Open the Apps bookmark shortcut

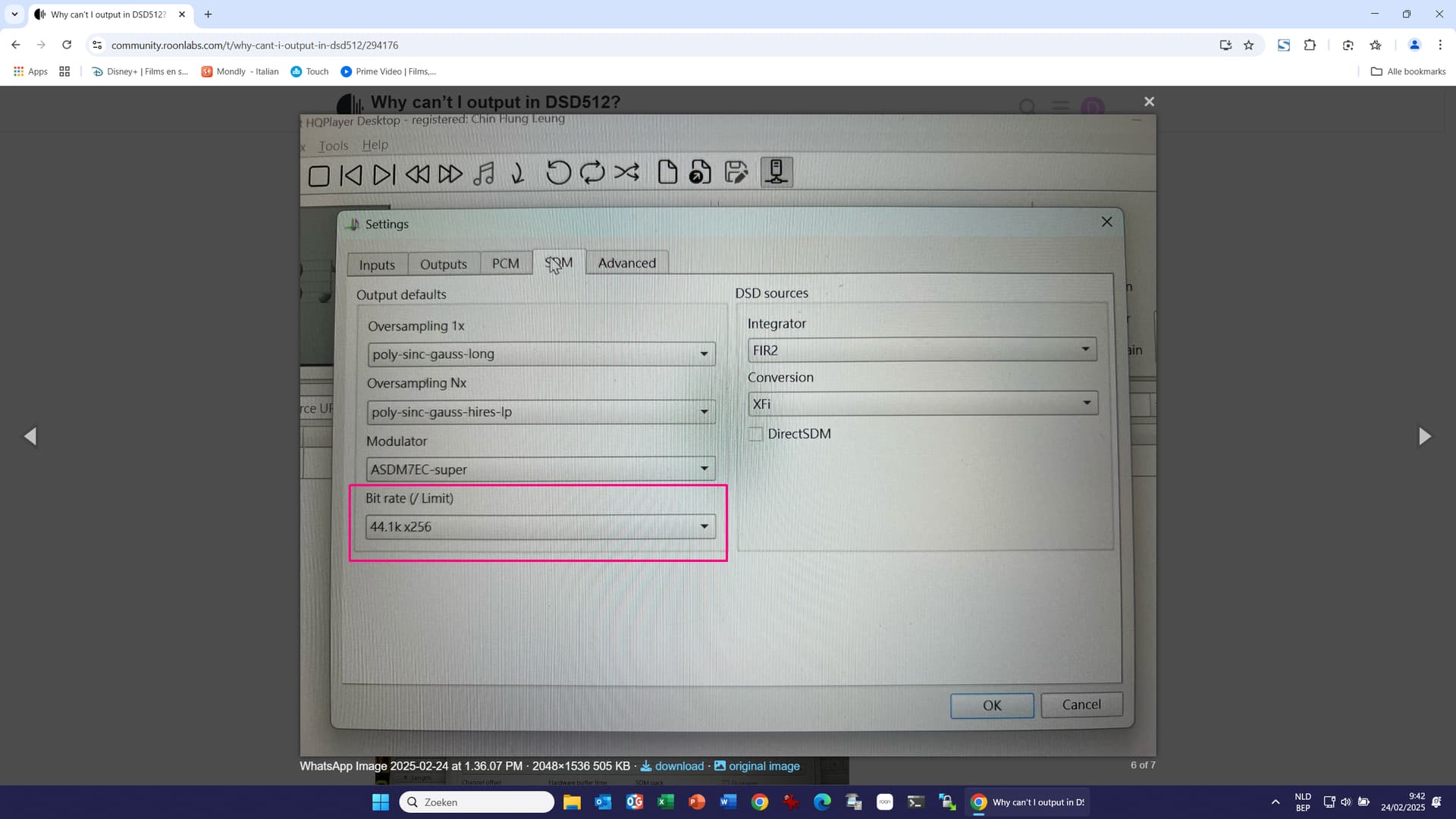(30, 71)
